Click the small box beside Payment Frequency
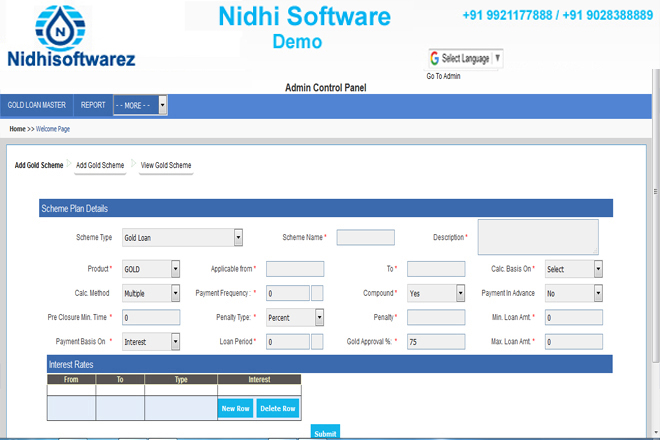660x440 pixels. pos(317,293)
